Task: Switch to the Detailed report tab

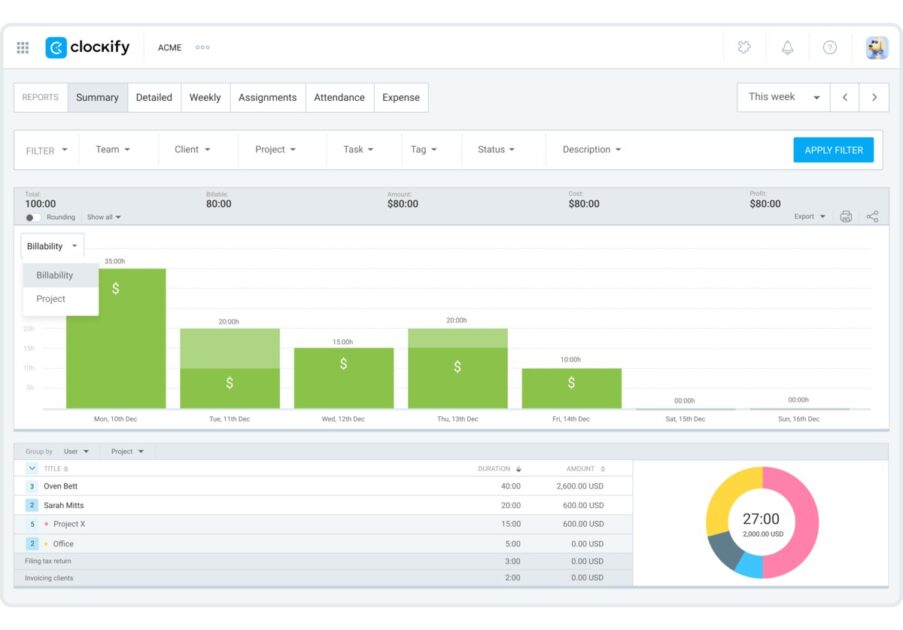Action: coord(154,98)
